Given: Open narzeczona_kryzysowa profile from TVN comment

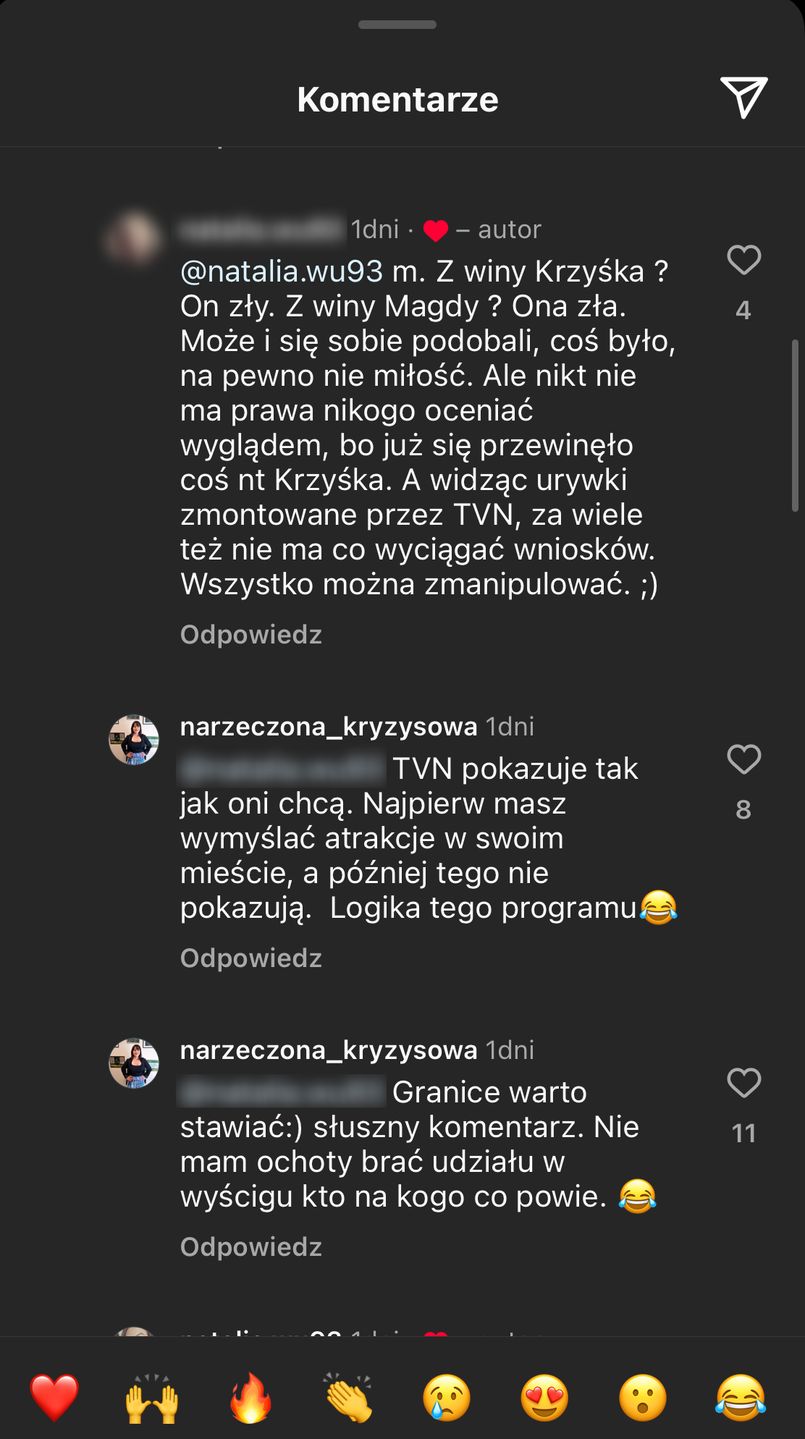Looking at the screenshot, I should (x=328, y=727).
